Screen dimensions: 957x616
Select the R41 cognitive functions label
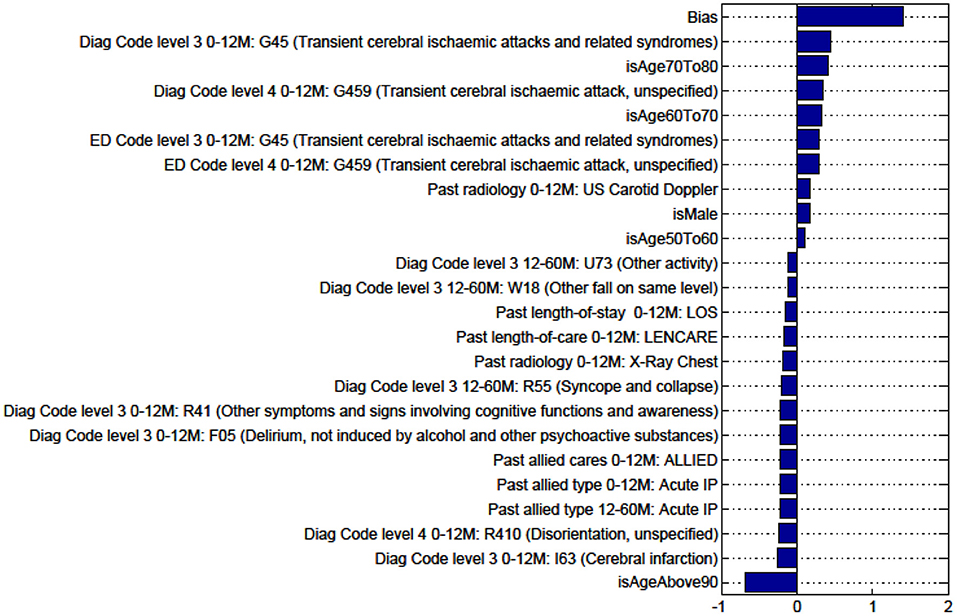(361, 411)
